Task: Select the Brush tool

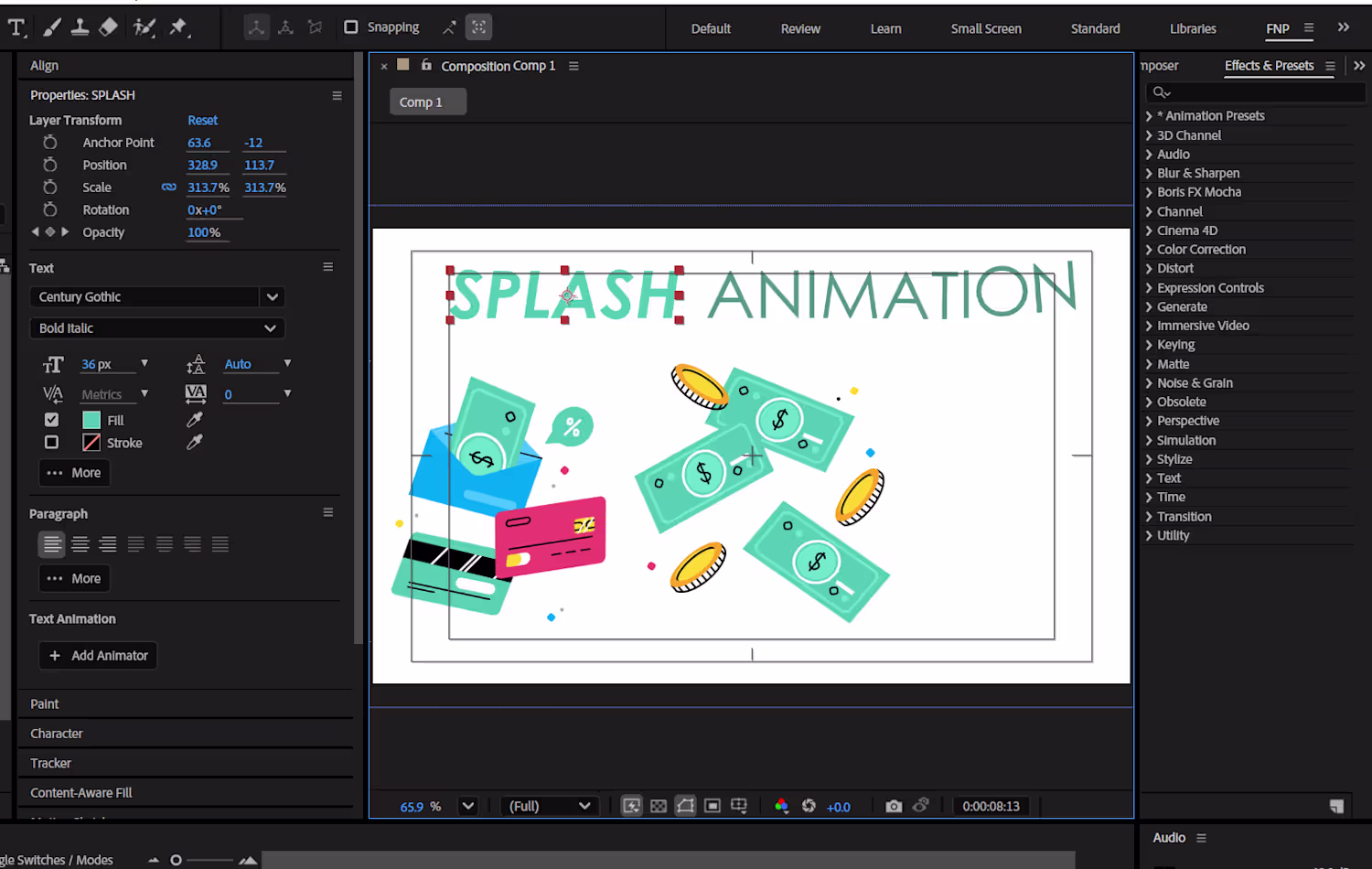Action: 51,27
